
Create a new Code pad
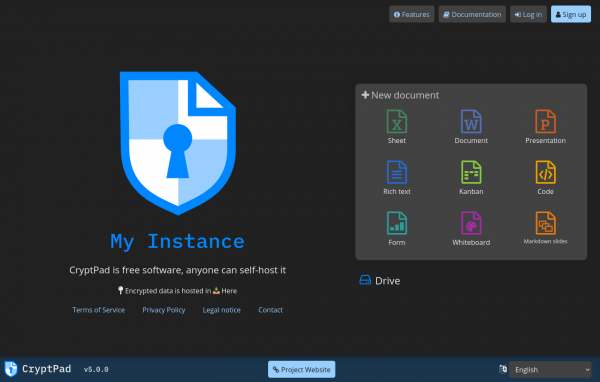[545, 178]
